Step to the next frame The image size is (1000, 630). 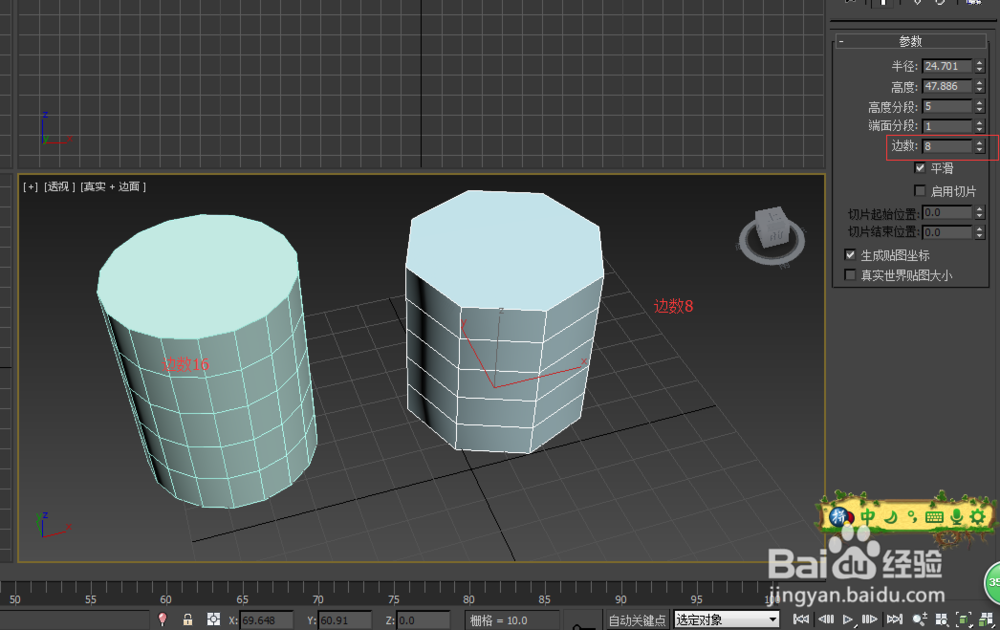[869, 619]
